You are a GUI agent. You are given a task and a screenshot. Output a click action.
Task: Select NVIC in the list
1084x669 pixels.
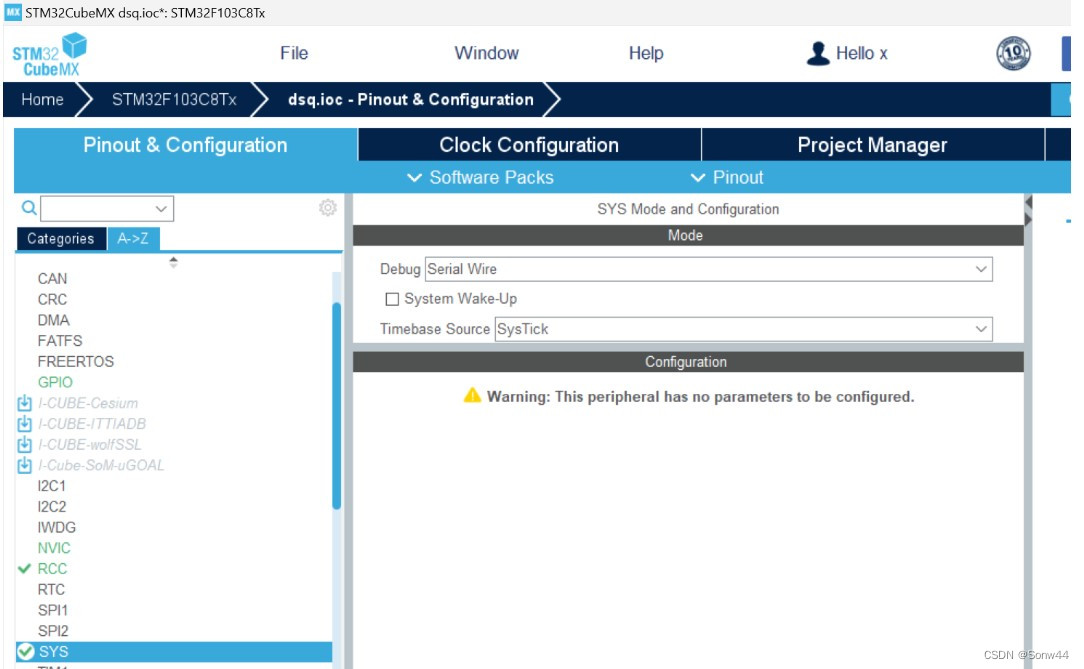click(x=54, y=548)
